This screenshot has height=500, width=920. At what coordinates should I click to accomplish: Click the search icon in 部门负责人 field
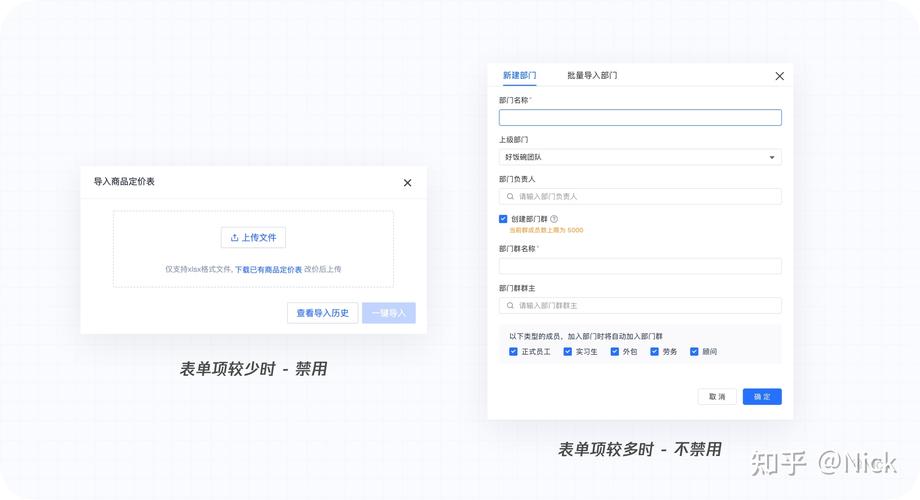[510, 197]
